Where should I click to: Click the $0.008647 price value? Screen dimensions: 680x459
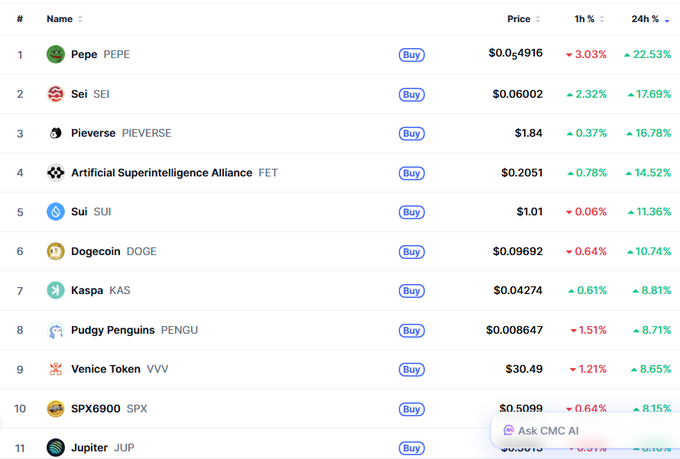coord(514,330)
